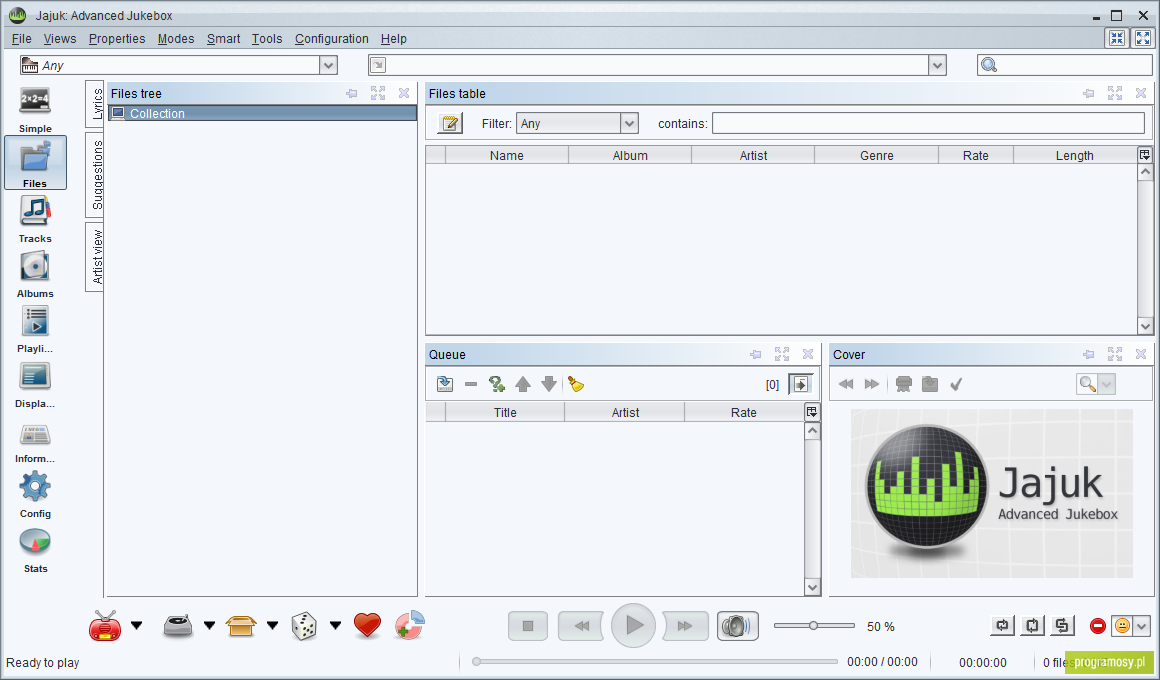This screenshot has width=1160, height=680.
Task: Open the Tracks perspective
Action: coord(35,218)
